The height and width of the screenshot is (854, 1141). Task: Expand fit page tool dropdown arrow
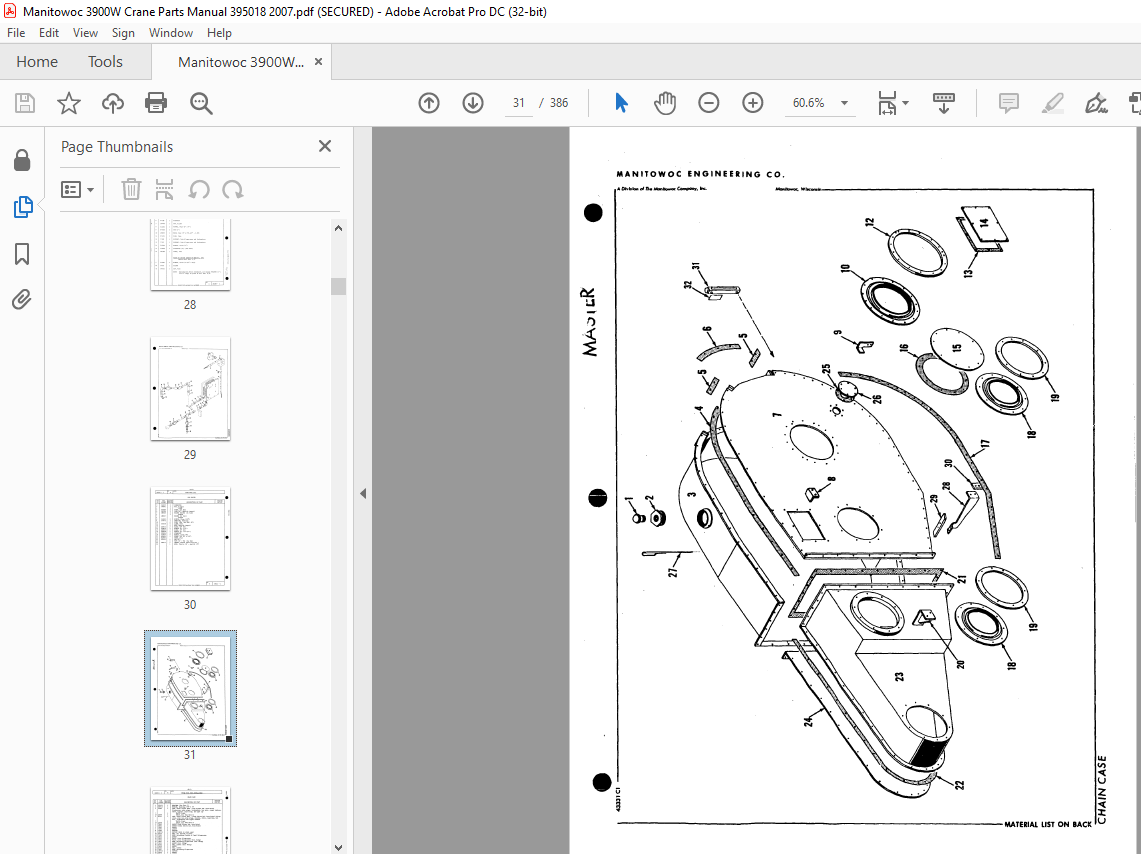[905, 103]
